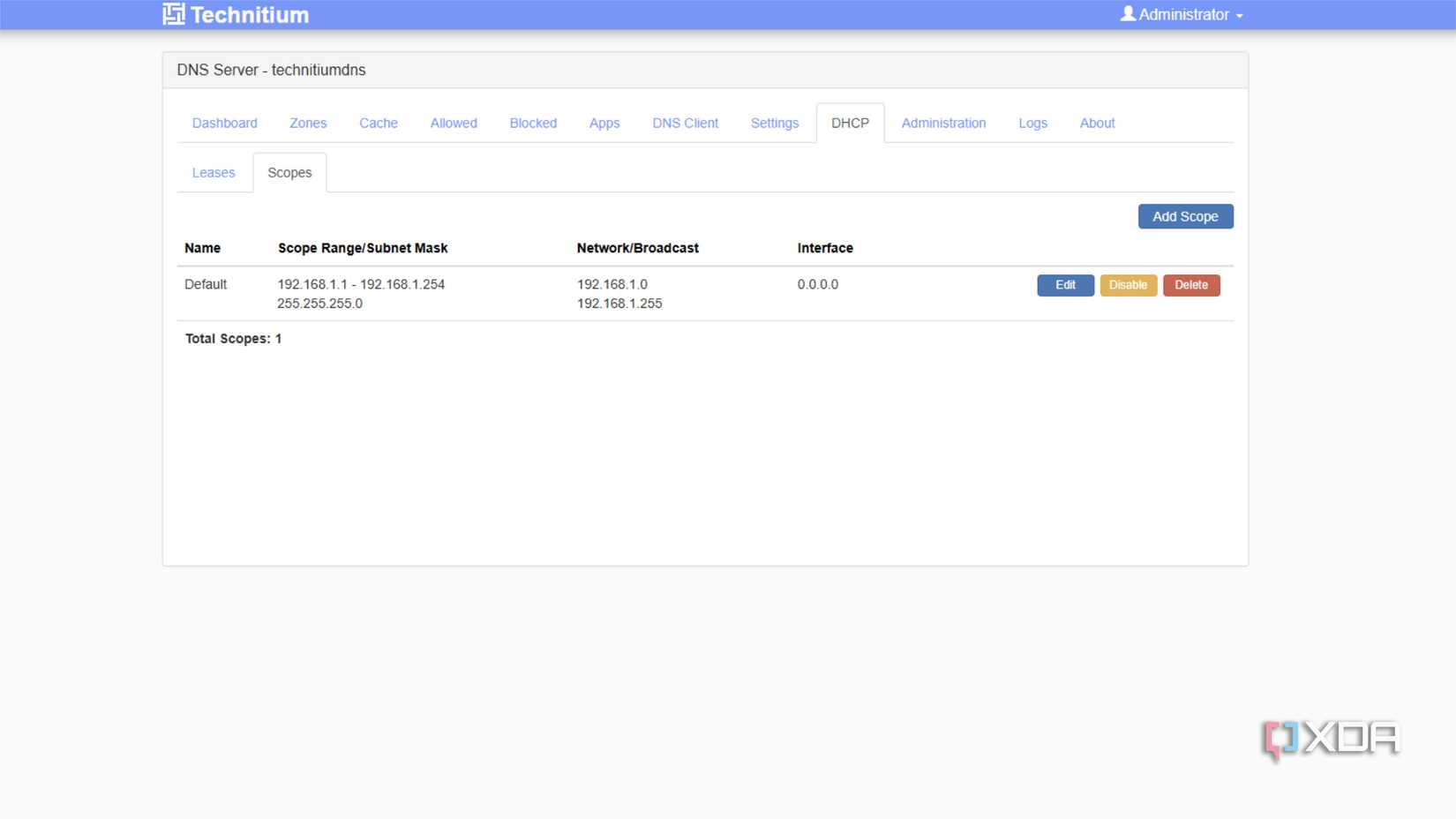Switch to the Administration tab
Screen dimensions: 1456x819
(943, 123)
